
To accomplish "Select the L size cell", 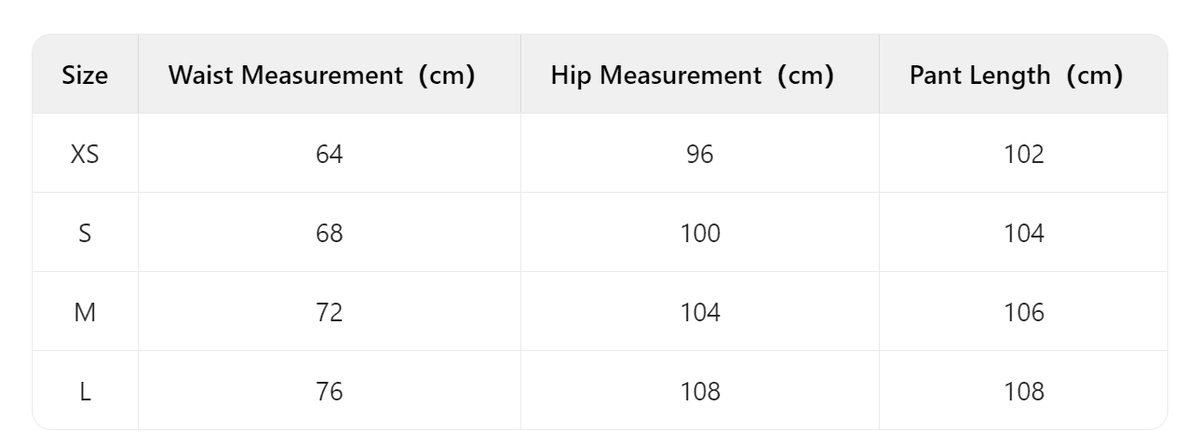I will coord(85,391).
